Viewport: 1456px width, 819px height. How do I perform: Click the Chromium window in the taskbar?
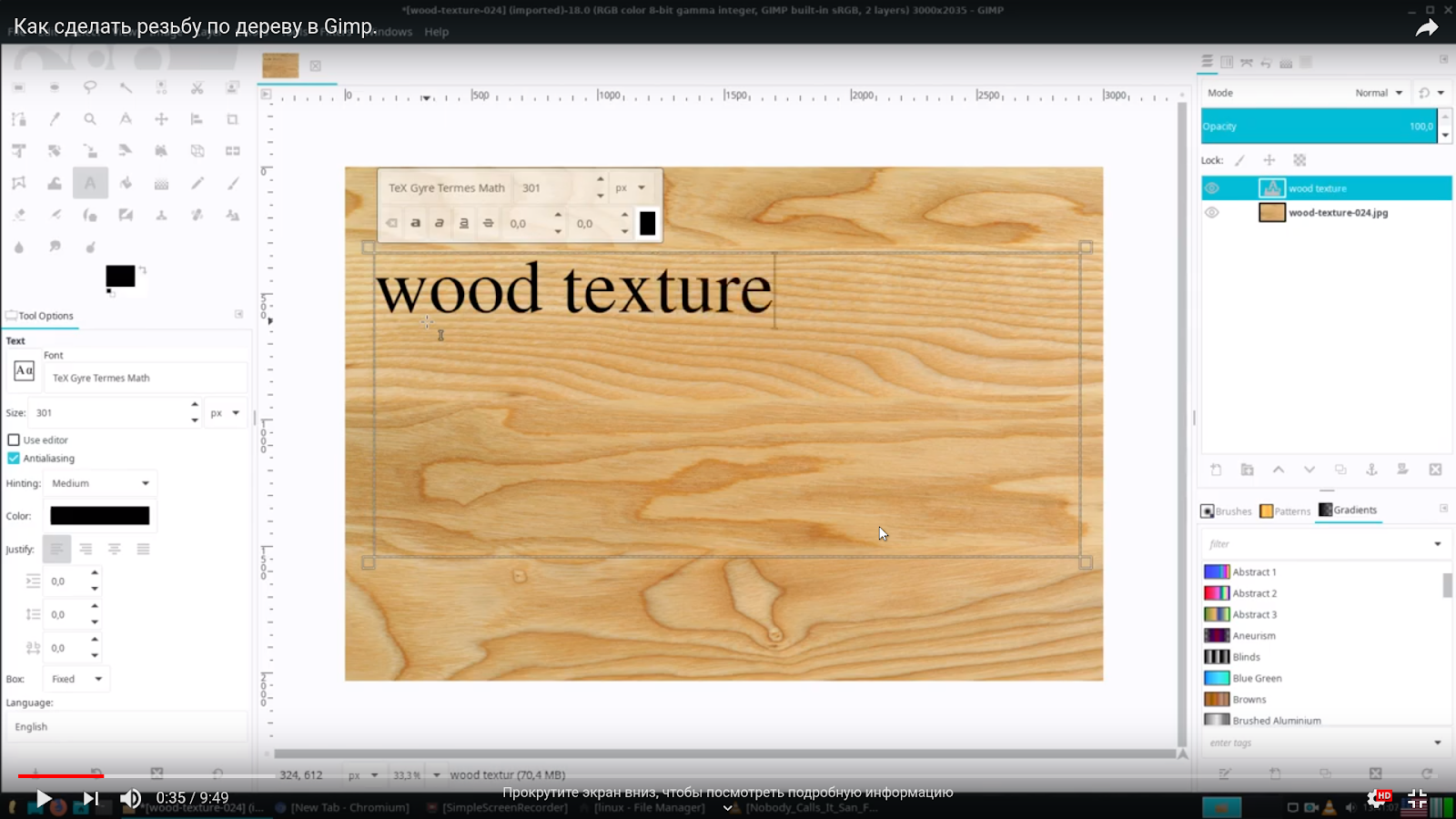350,807
